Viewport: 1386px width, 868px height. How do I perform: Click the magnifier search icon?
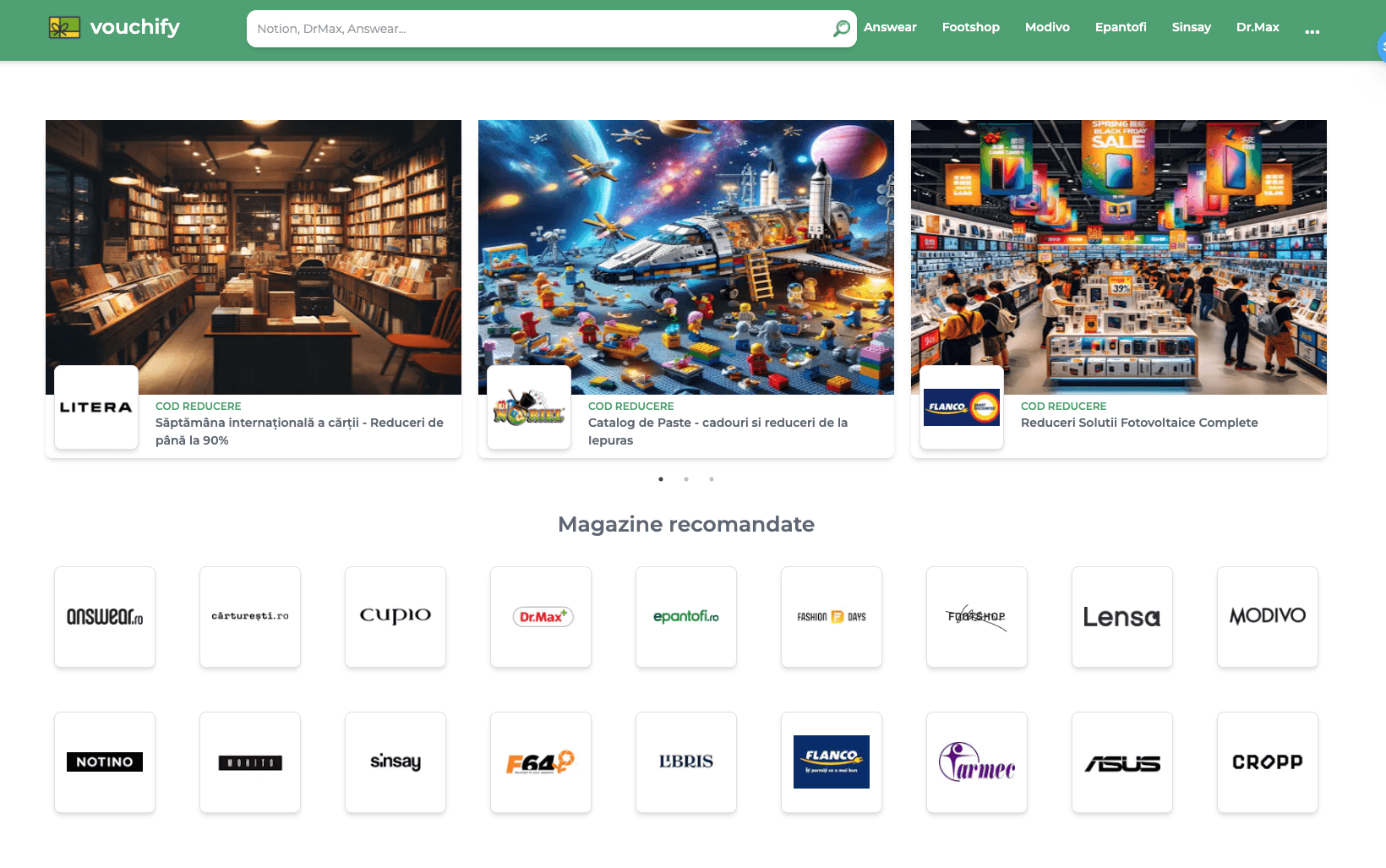point(841,29)
